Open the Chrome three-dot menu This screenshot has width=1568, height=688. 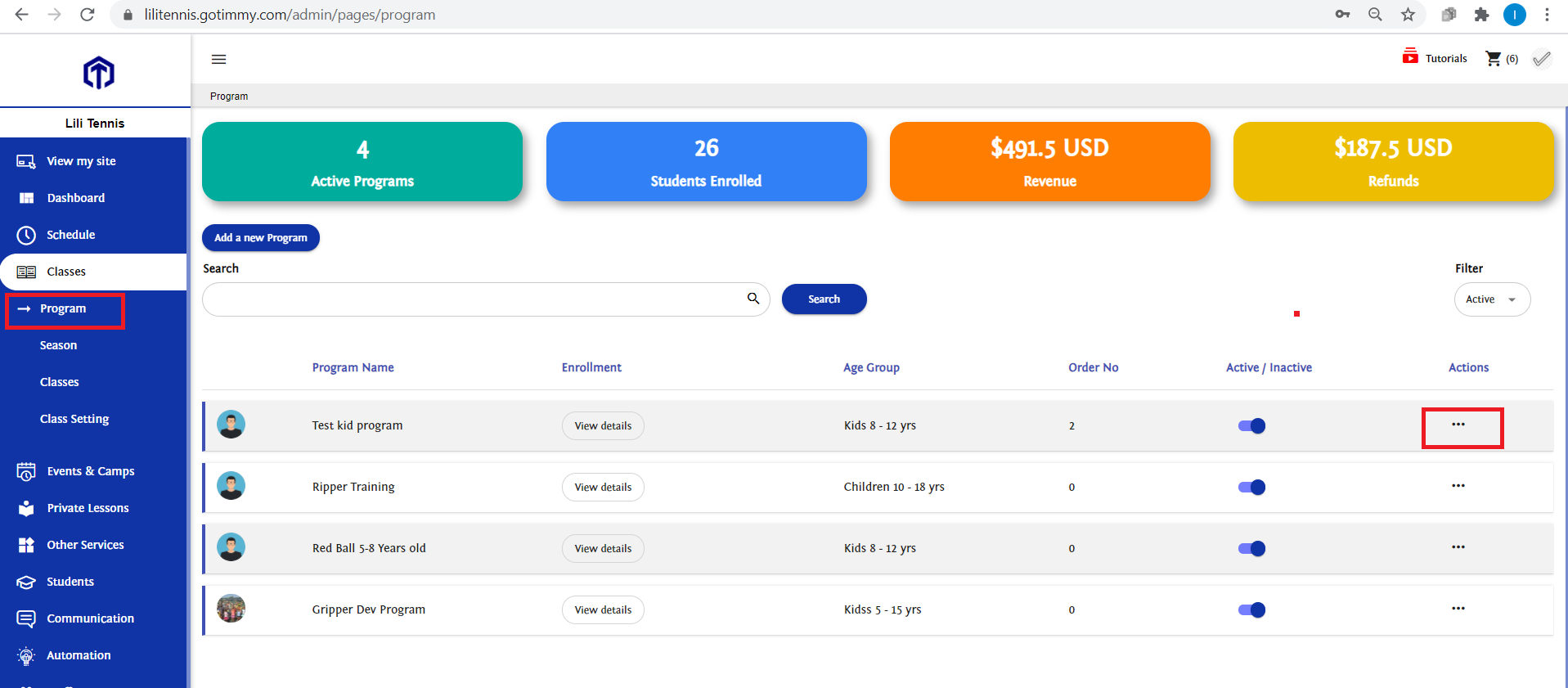click(1547, 15)
